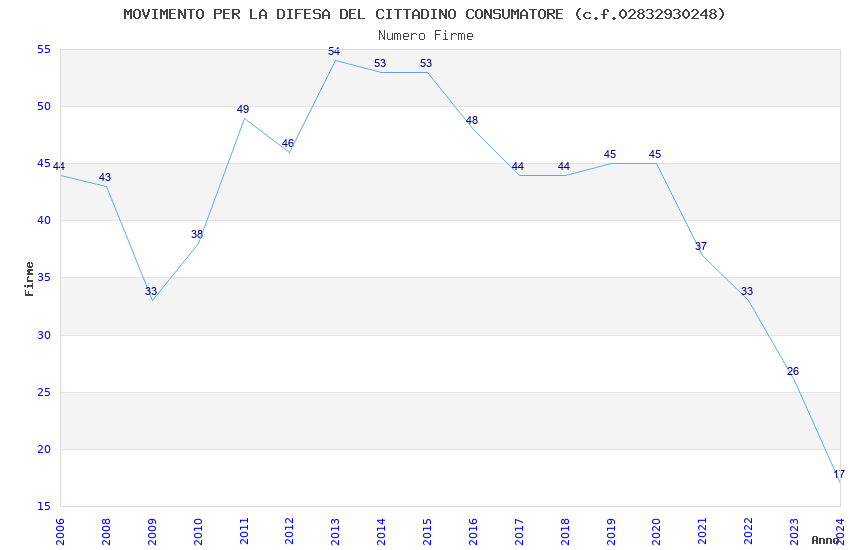Click the x-axis year label 2023
850x550 pixels.
[794, 530]
